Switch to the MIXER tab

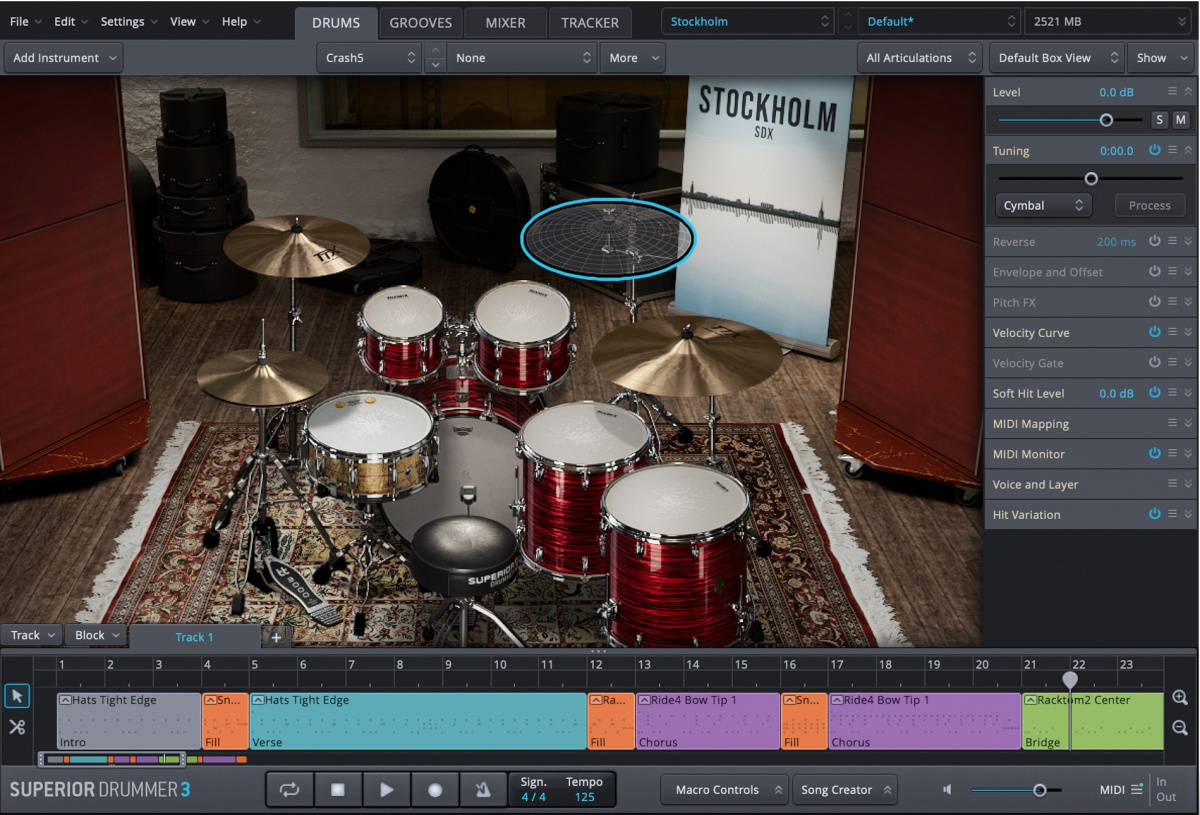click(x=505, y=22)
